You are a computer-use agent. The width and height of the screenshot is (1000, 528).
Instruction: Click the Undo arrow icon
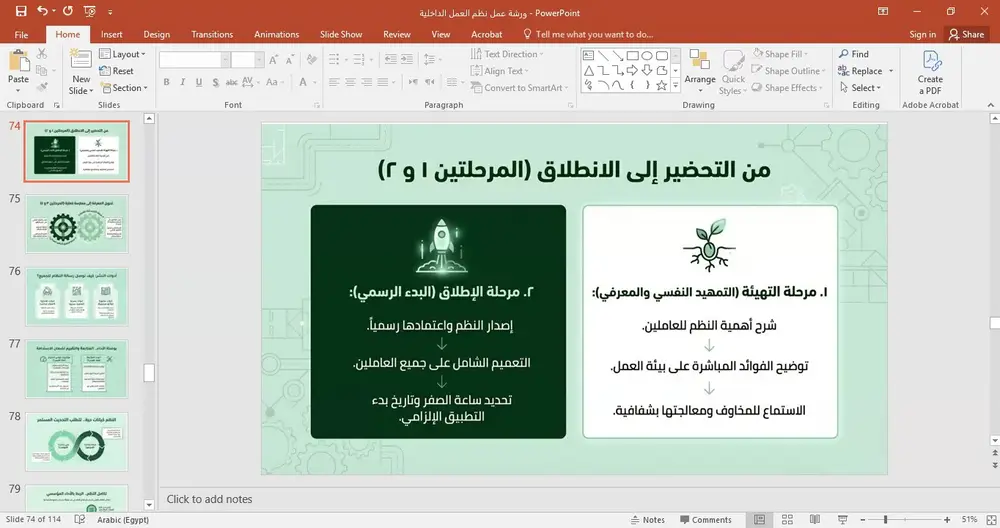(x=42, y=11)
